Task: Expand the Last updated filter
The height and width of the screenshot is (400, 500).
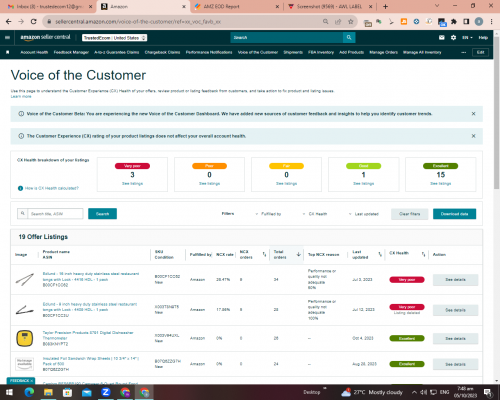Action: pos(364,214)
